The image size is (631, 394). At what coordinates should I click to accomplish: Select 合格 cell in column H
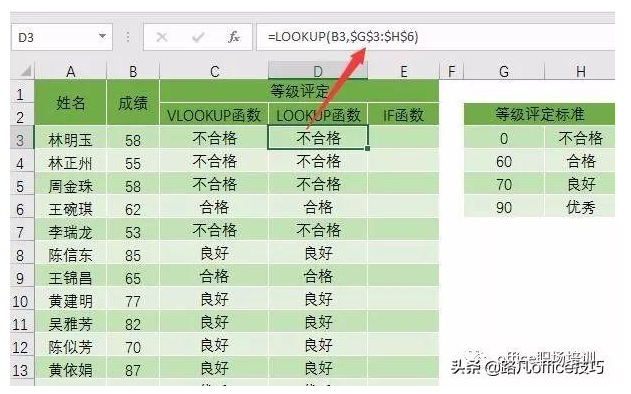tap(580, 161)
